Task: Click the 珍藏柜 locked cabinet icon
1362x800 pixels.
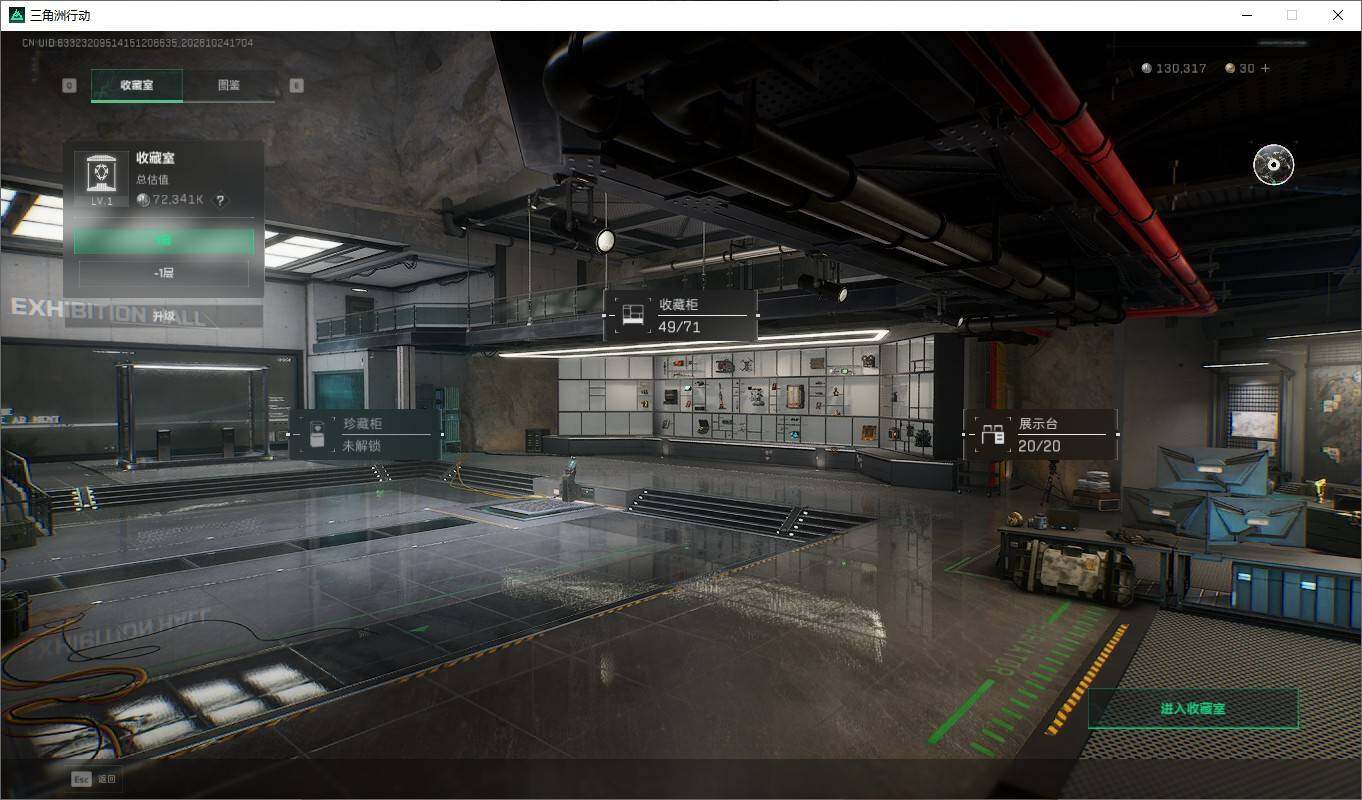Action: click(316, 435)
